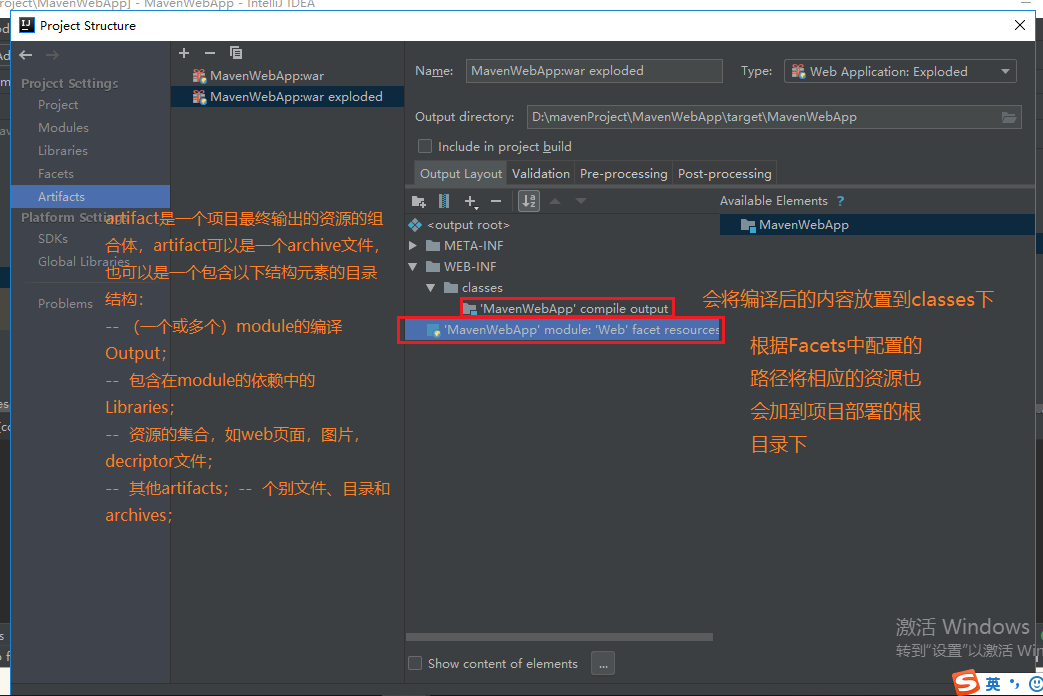Copy the selected artifact icon
The width and height of the screenshot is (1043, 696).
point(235,53)
